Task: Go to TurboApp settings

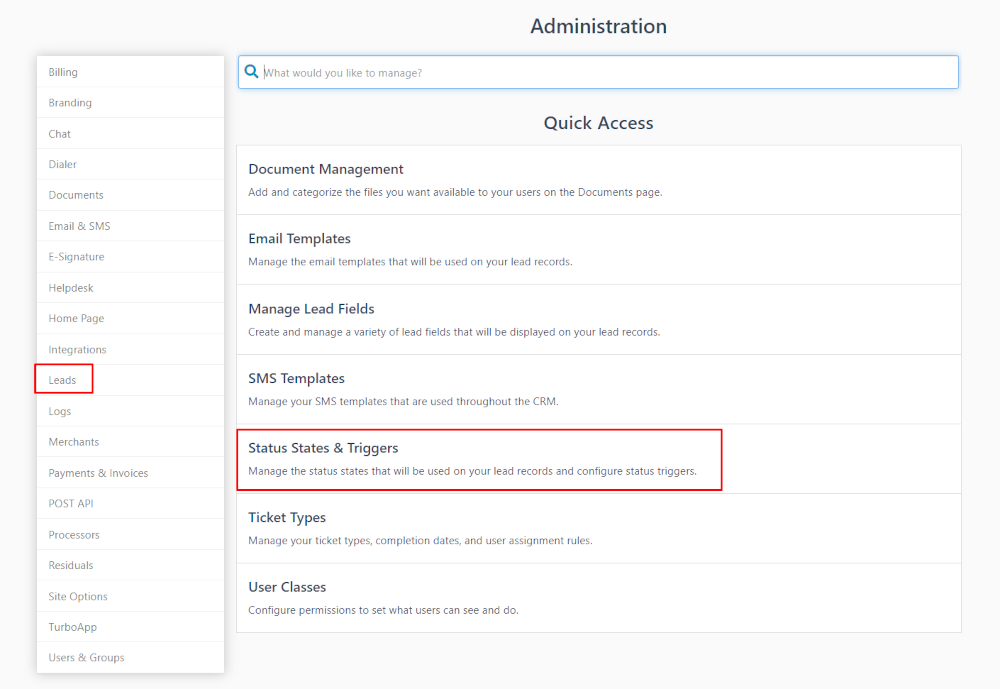Action: pos(131,627)
